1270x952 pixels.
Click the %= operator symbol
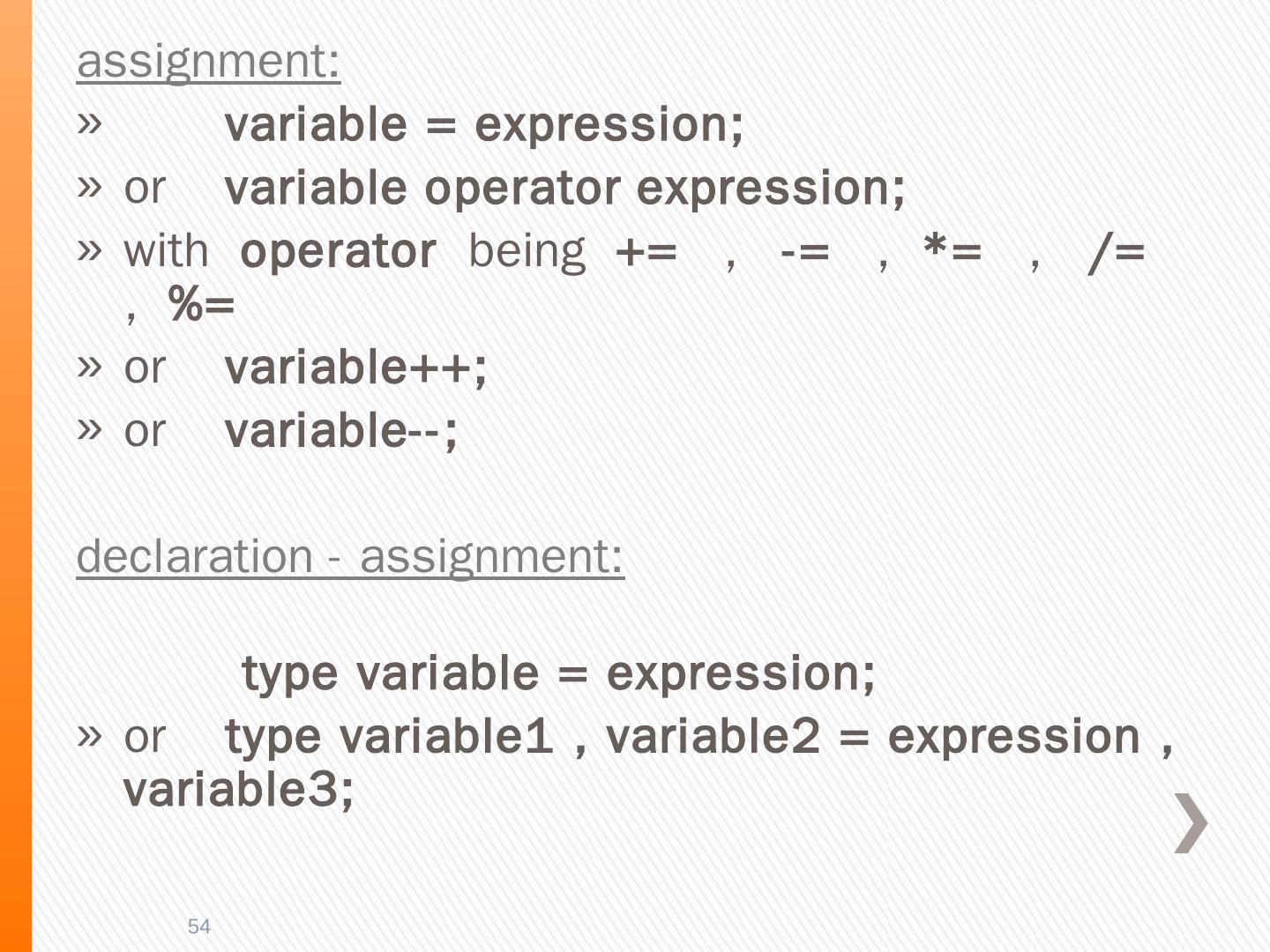click(202, 306)
